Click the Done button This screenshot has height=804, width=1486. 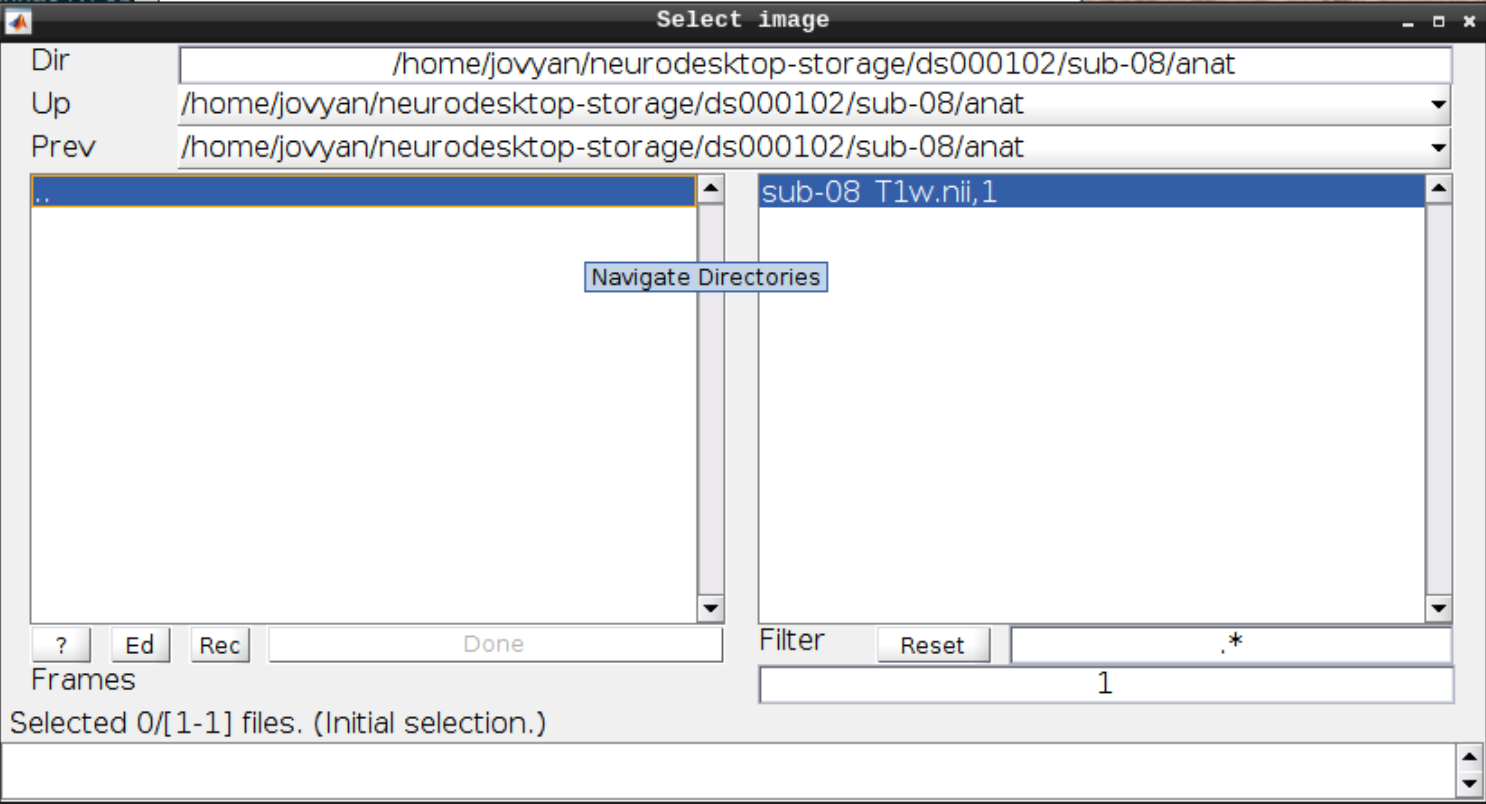click(x=495, y=645)
